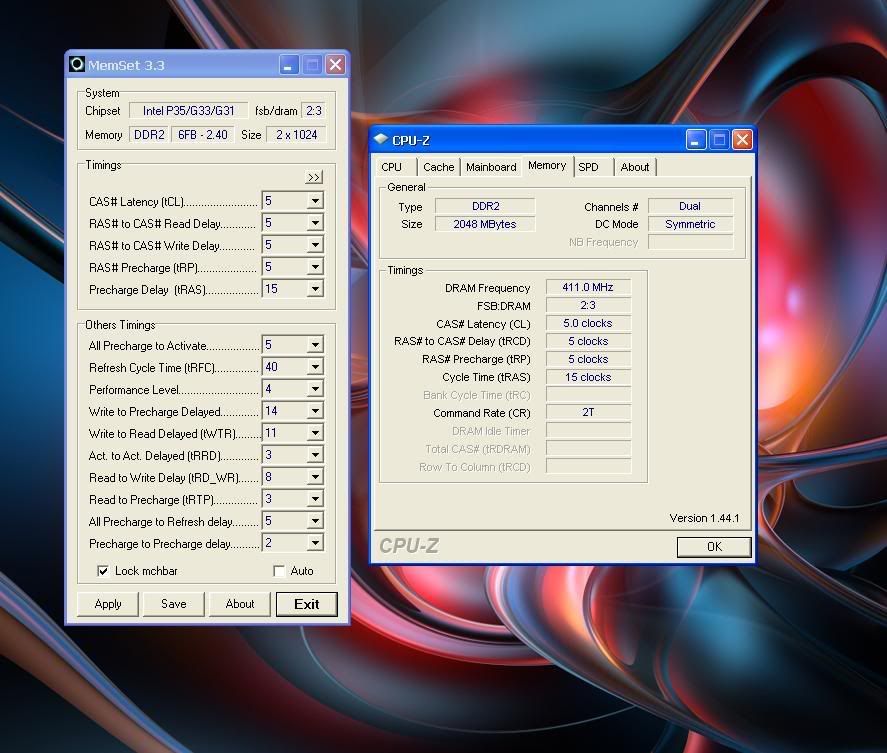Click the Channels # value Dual
The height and width of the screenshot is (753, 887).
(690, 206)
